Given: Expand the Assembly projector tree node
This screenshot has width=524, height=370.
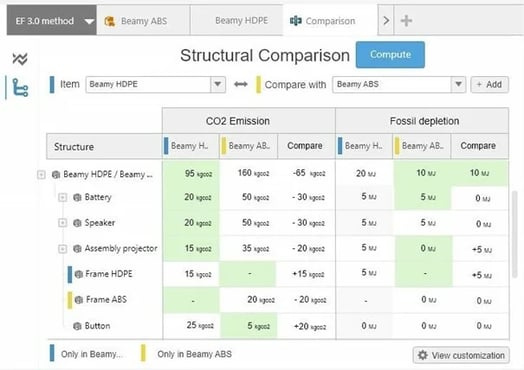Looking at the screenshot, I should pyautogui.click(x=62, y=249).
